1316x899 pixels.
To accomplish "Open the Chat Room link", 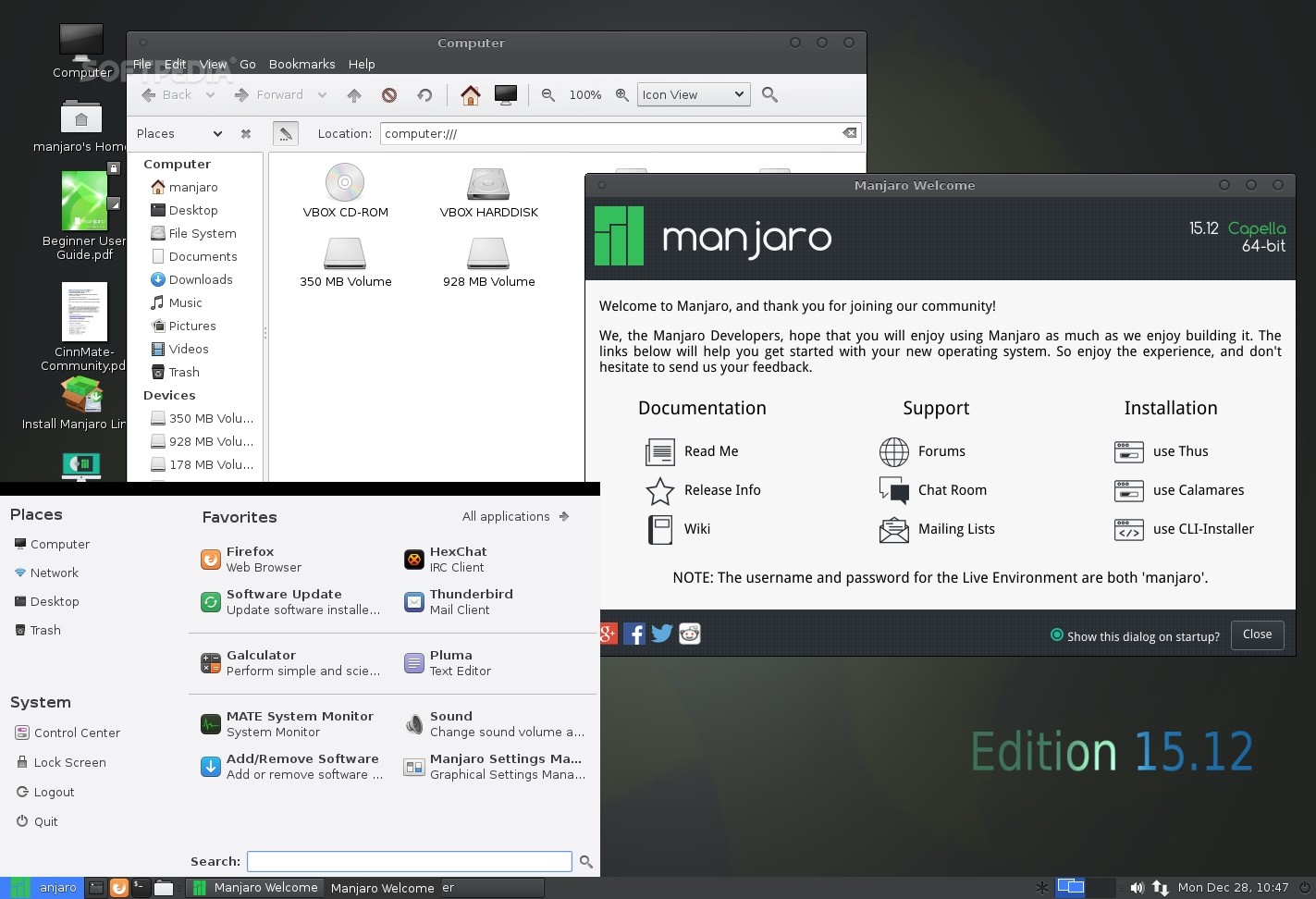I will pos(933,490).
